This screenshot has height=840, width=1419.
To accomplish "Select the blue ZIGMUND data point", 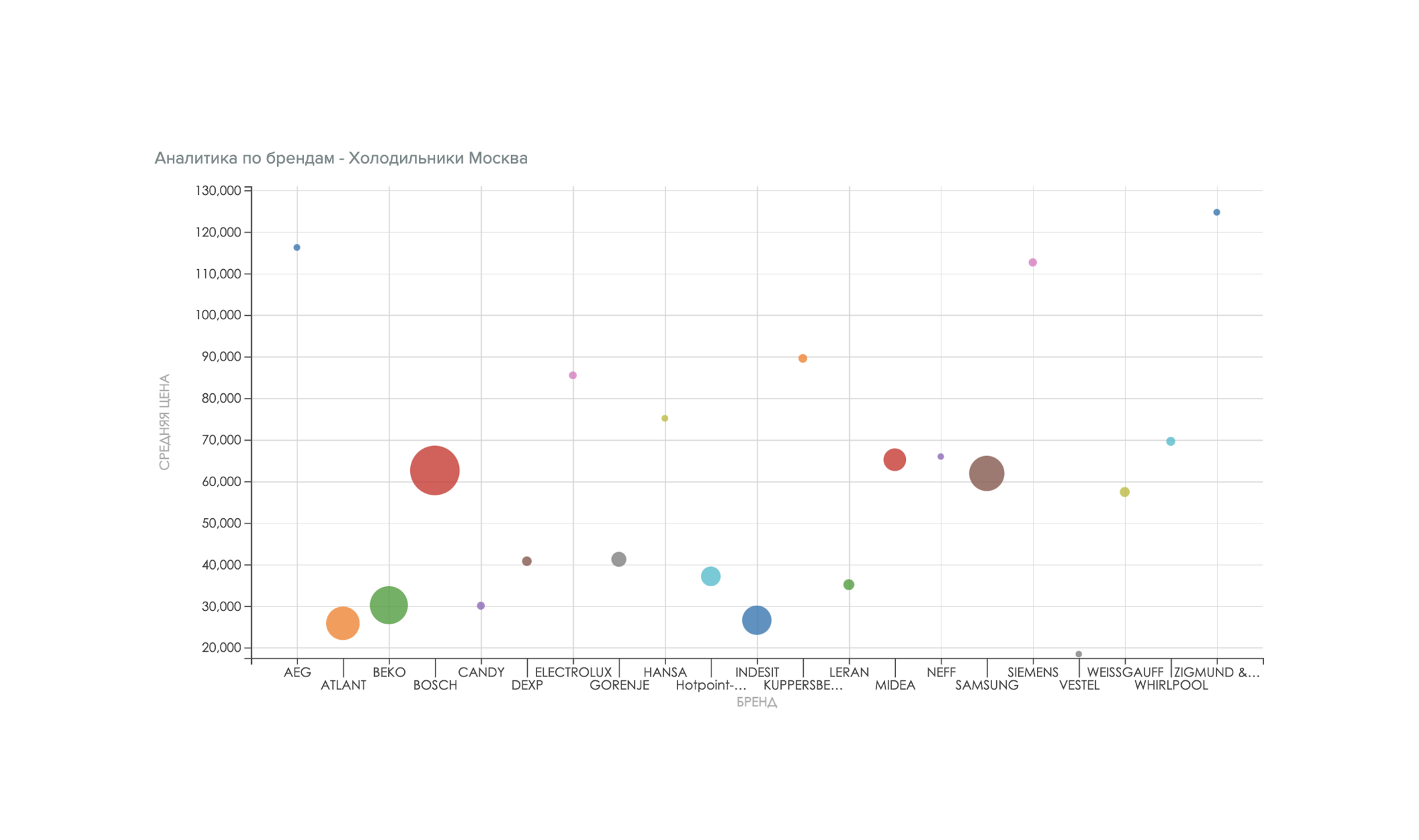I will [x=1217, y=212].
